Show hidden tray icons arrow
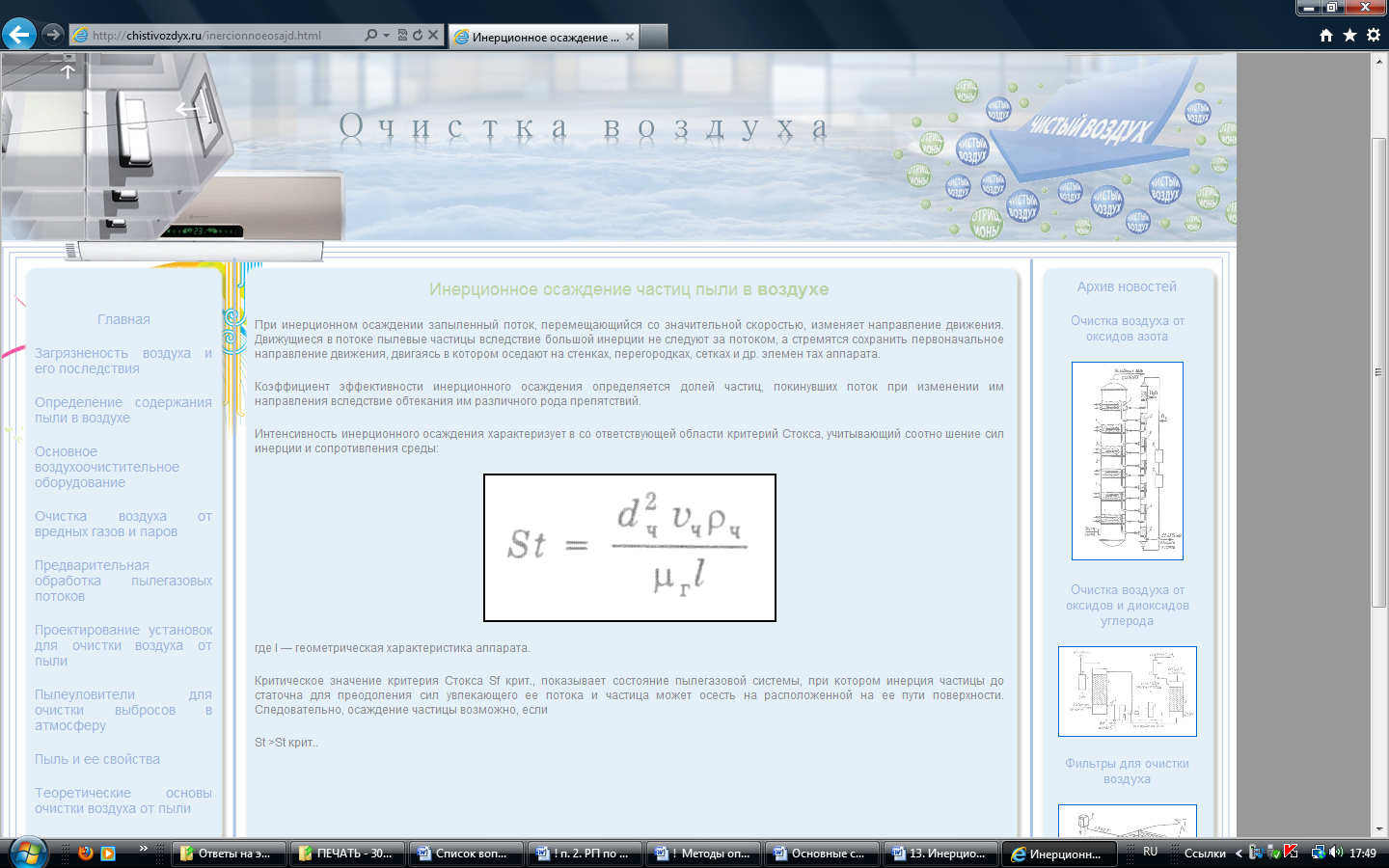This screenshot has width=1389, height=868. coord(1239,853)
